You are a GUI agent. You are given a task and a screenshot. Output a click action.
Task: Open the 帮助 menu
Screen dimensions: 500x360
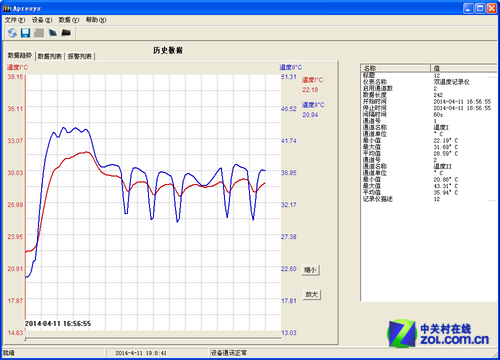click(x=96, y=20)
